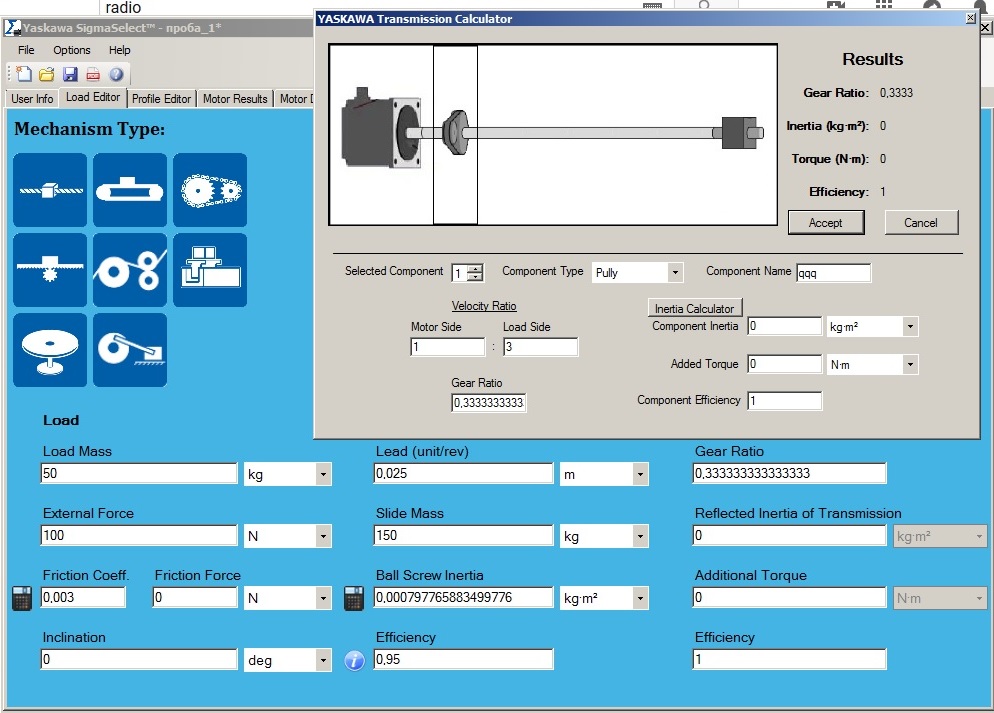994x713 pixels.
Task: Click the Reflected Inertia of Transmission field
Action: coord(790,536)
